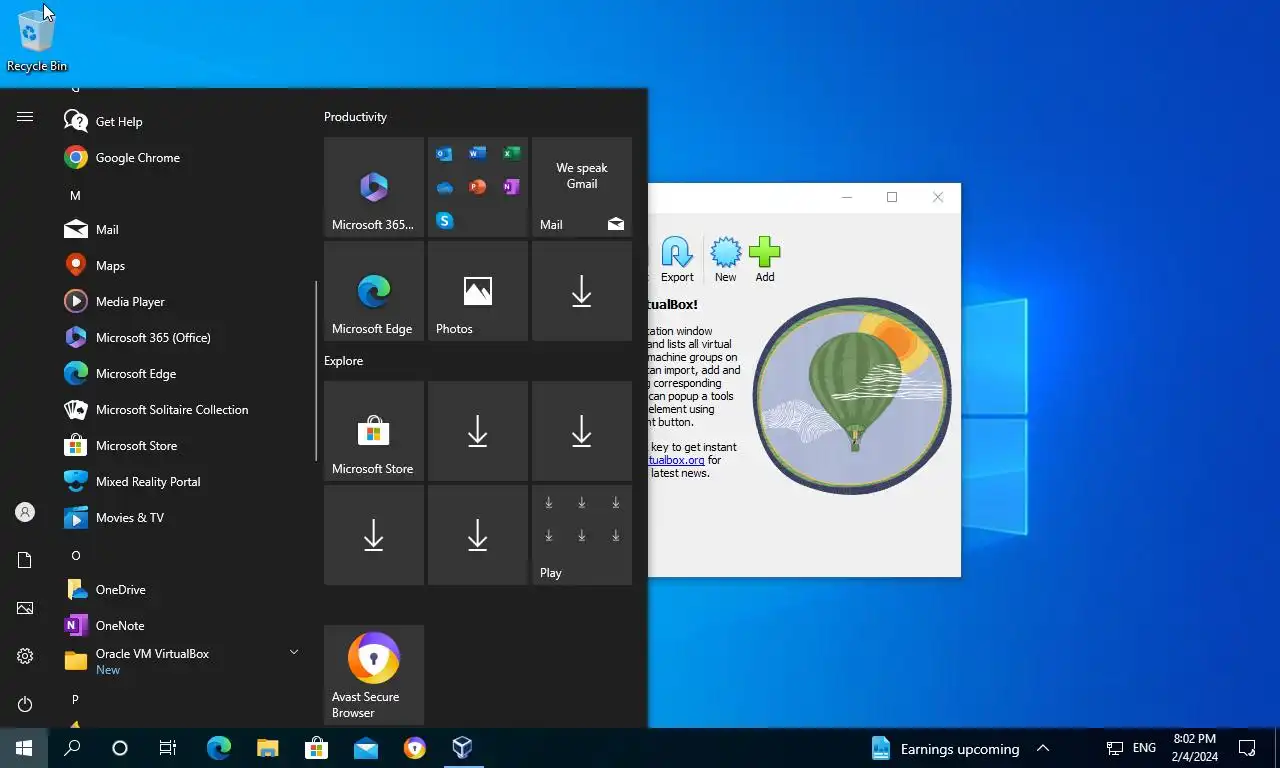Select the Recycle Bin desktop icon
1280x768 pixels.
tap(37, 40)
